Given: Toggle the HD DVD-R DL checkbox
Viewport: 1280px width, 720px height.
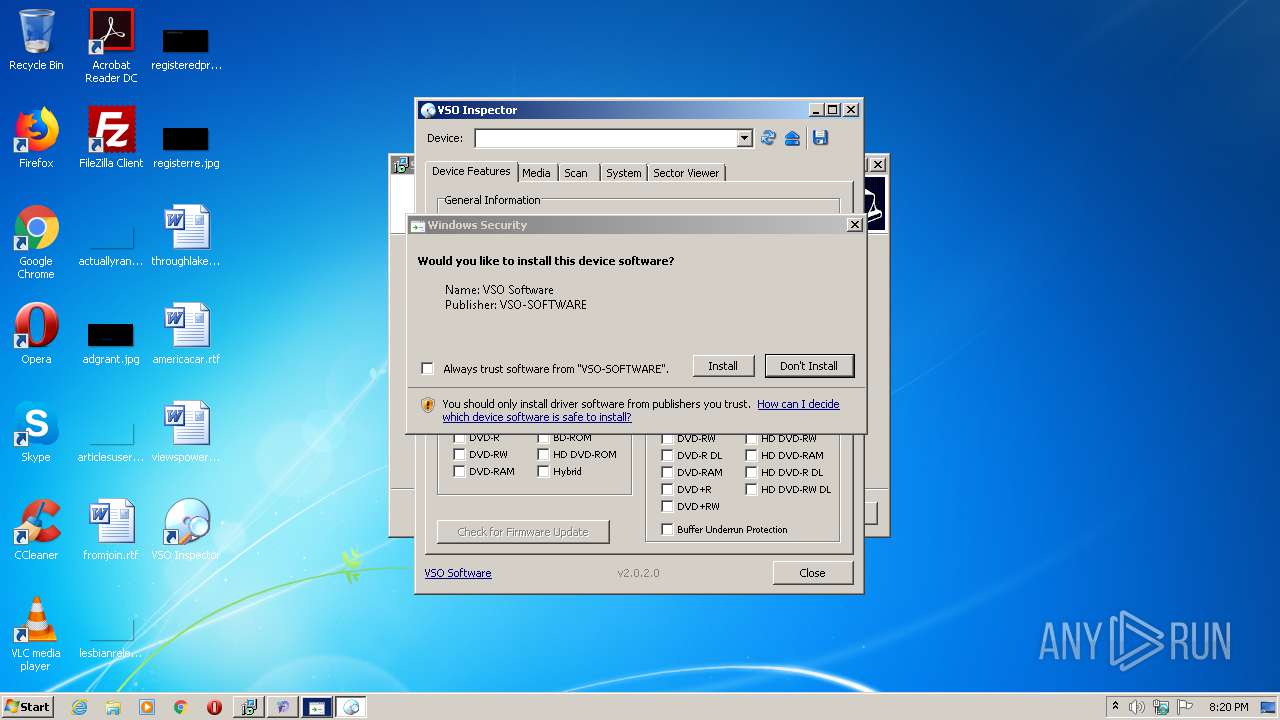Looking at the screenshot, I should (x=752, y=472).
